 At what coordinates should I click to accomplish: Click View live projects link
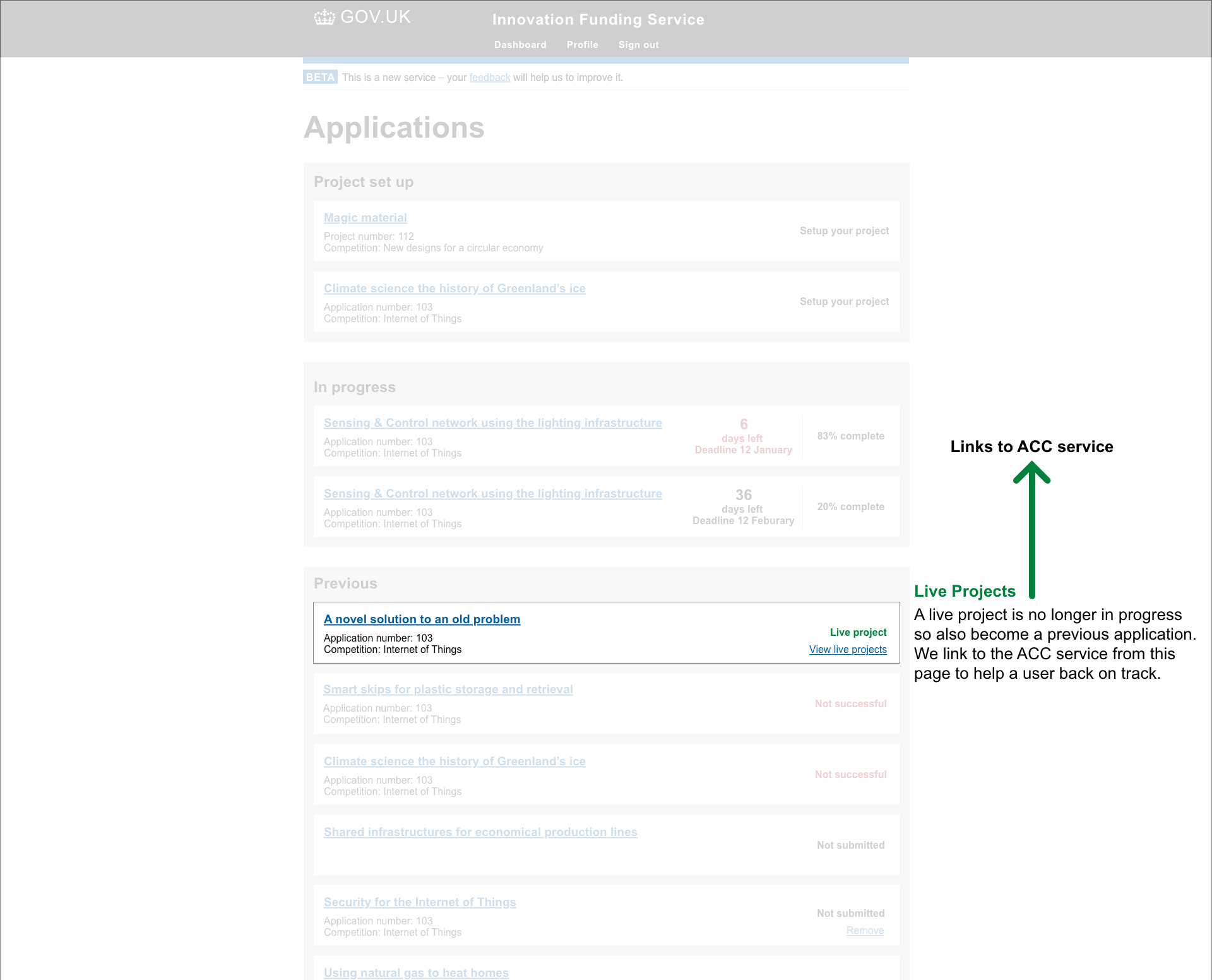(848, 650)
